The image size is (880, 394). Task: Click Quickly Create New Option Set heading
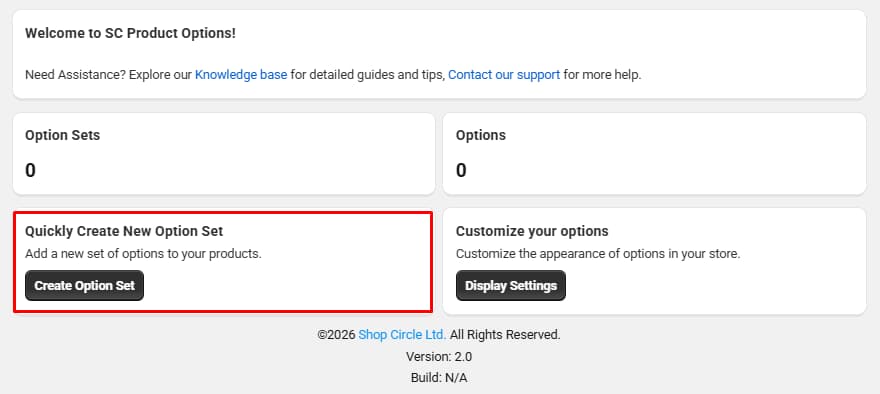124,231
